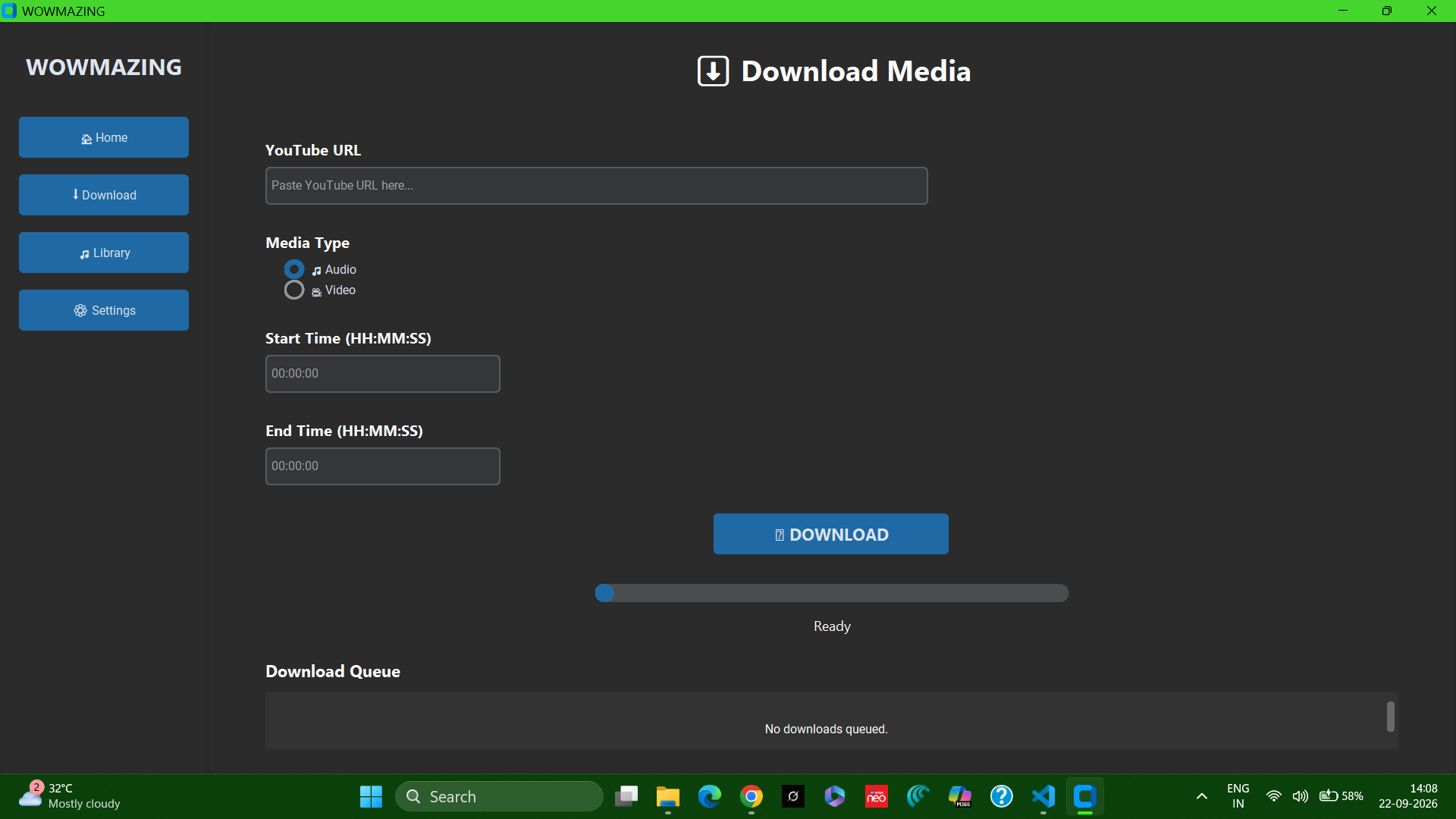Open the volume control in tray
The height and width of the screenshot is (819, 1456).
point(1301,796)
